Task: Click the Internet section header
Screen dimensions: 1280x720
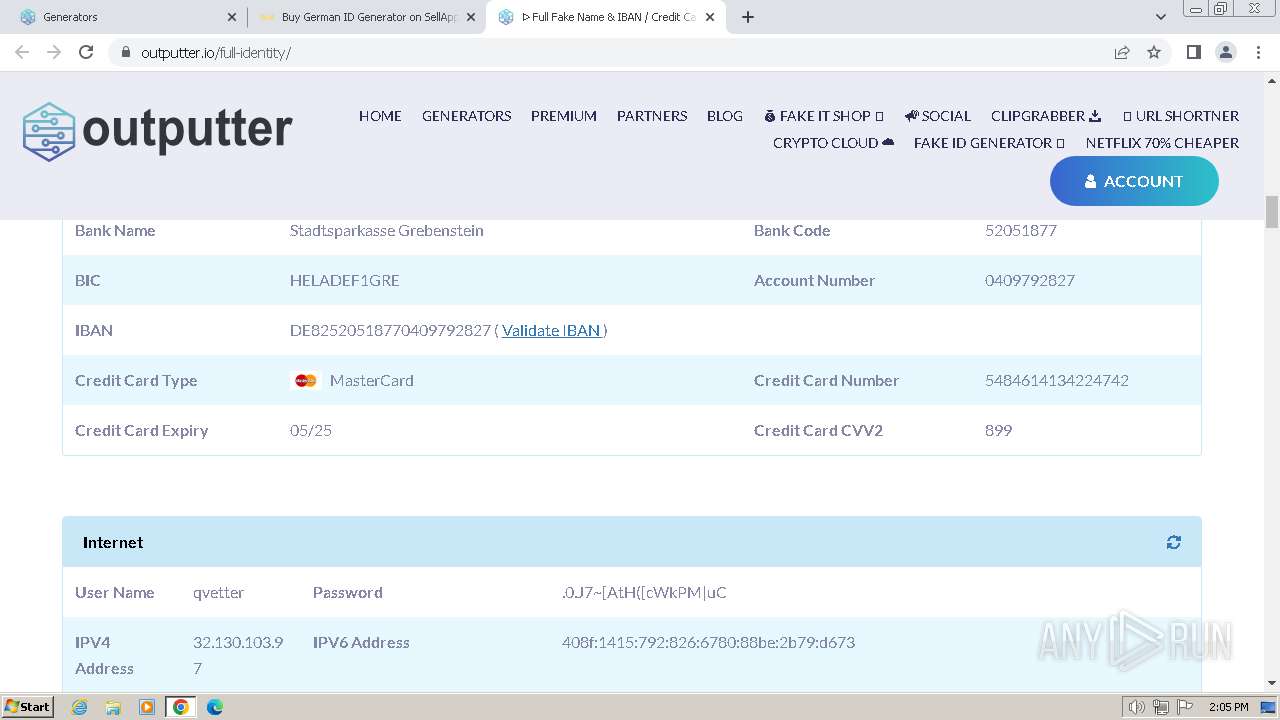Action: pos(632,542)
